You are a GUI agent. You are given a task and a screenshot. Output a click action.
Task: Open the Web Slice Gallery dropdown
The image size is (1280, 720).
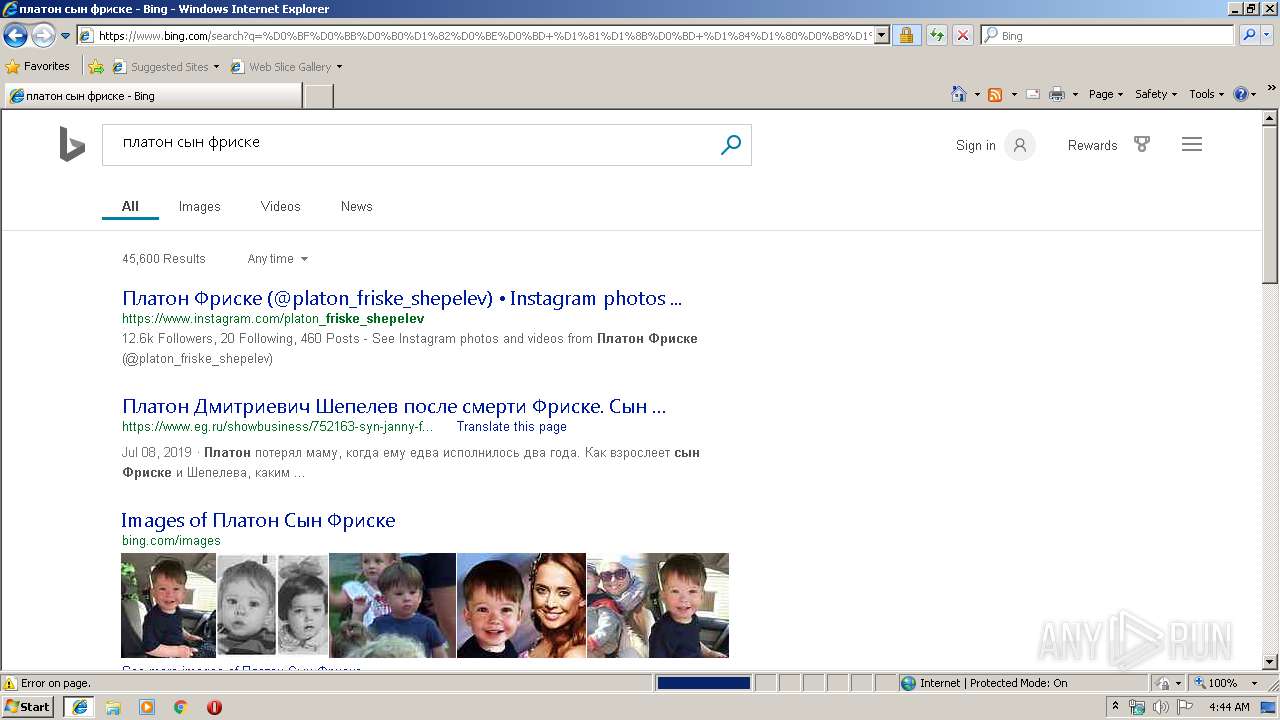tap(286, 67)
